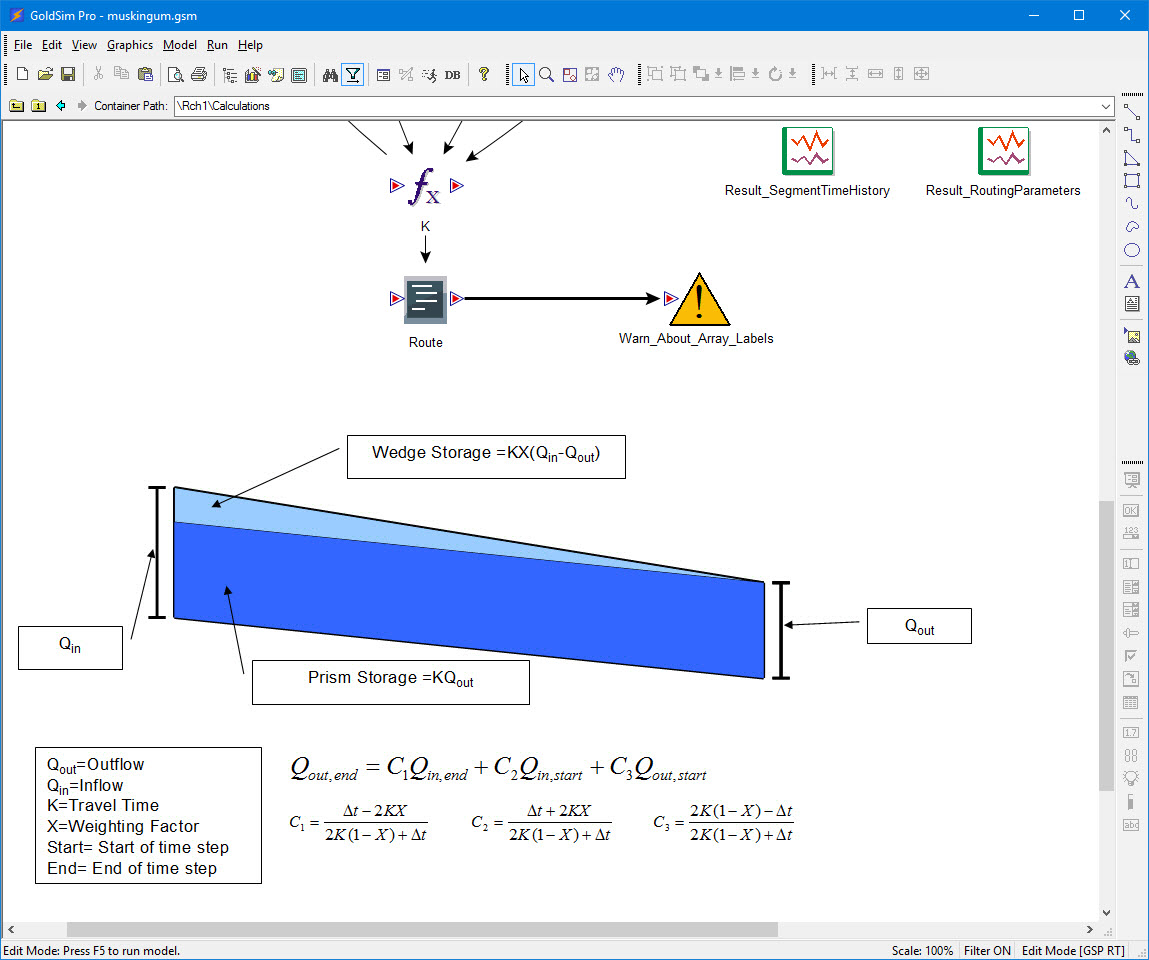Select the Text drawing tool in right sidebar
This screenshot has height=960, width=1149.
(x=1131, y=281)
